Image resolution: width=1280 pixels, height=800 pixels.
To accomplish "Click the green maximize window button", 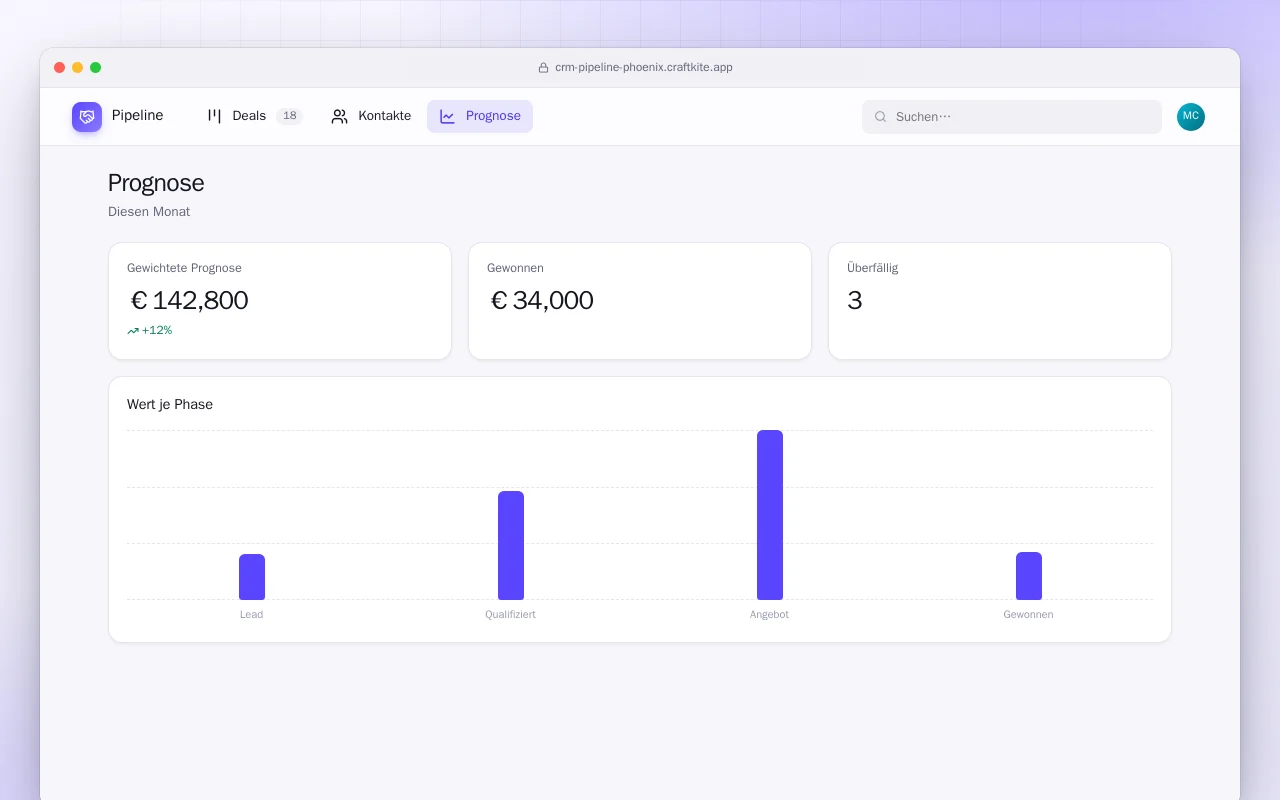I will 96,68.
